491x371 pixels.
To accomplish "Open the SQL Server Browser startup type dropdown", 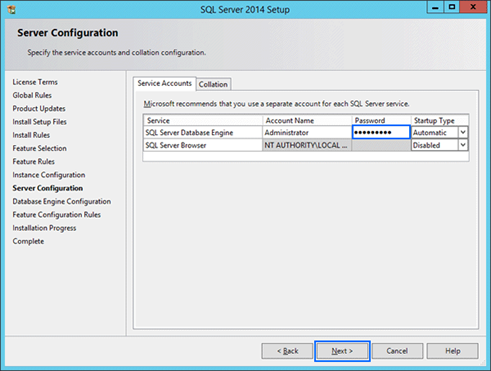I will tap(463, 145).
